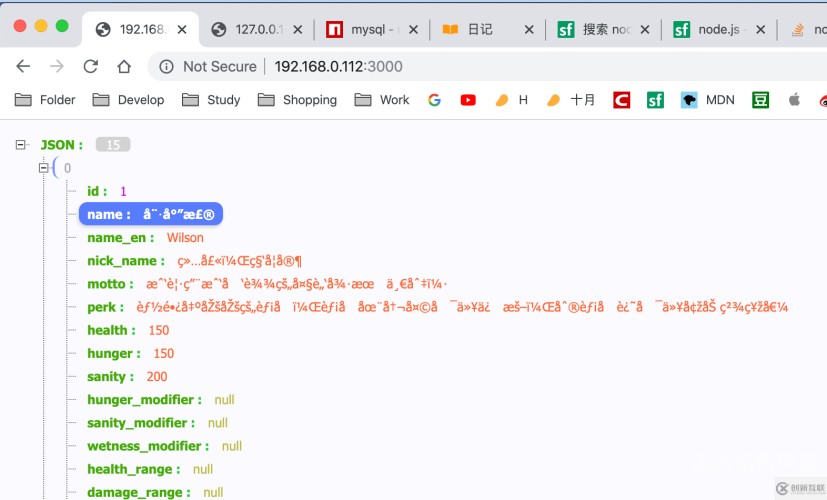This screenshot has width=827, height=500.
Task: Collapse array item 0
Action: pyautogui.click(x=43, y=168)
